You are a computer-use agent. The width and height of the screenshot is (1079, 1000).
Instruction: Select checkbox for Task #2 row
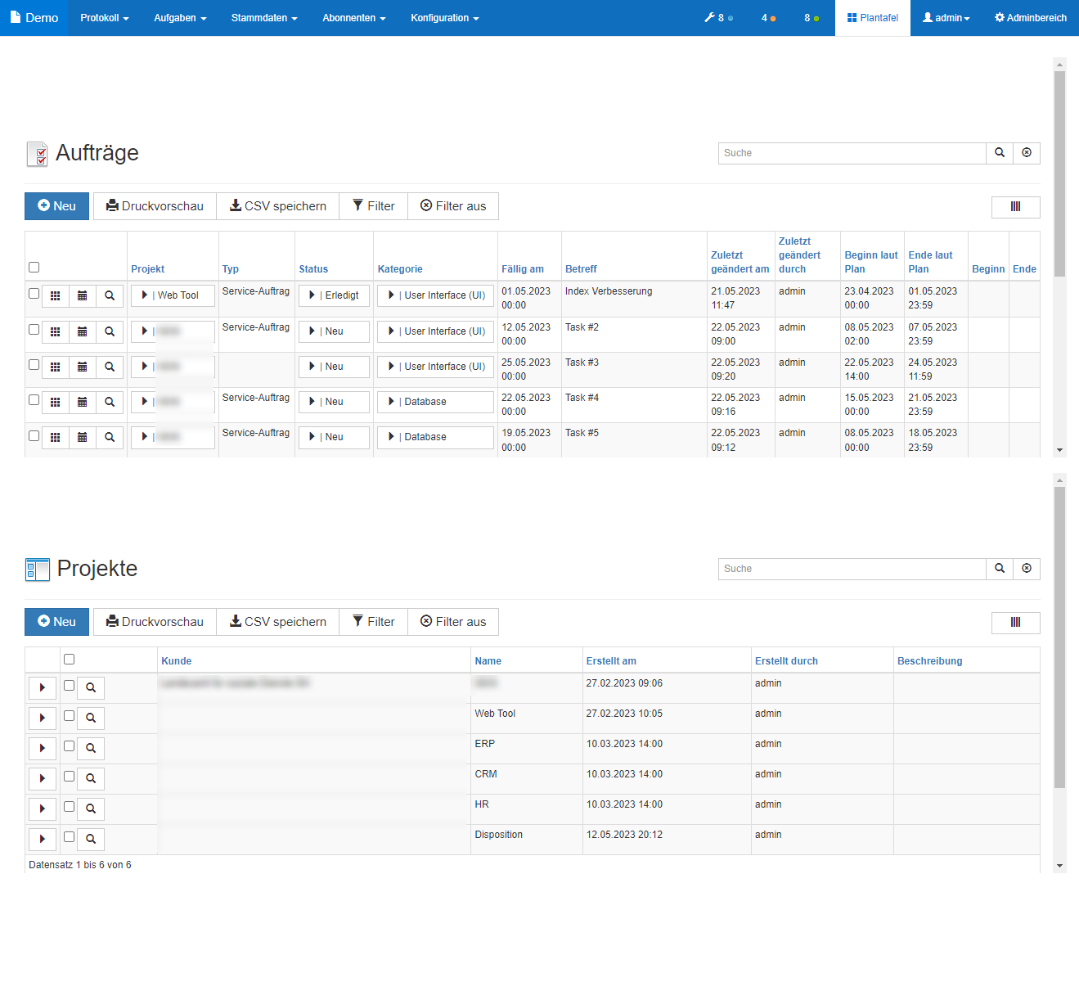[34, 330]
